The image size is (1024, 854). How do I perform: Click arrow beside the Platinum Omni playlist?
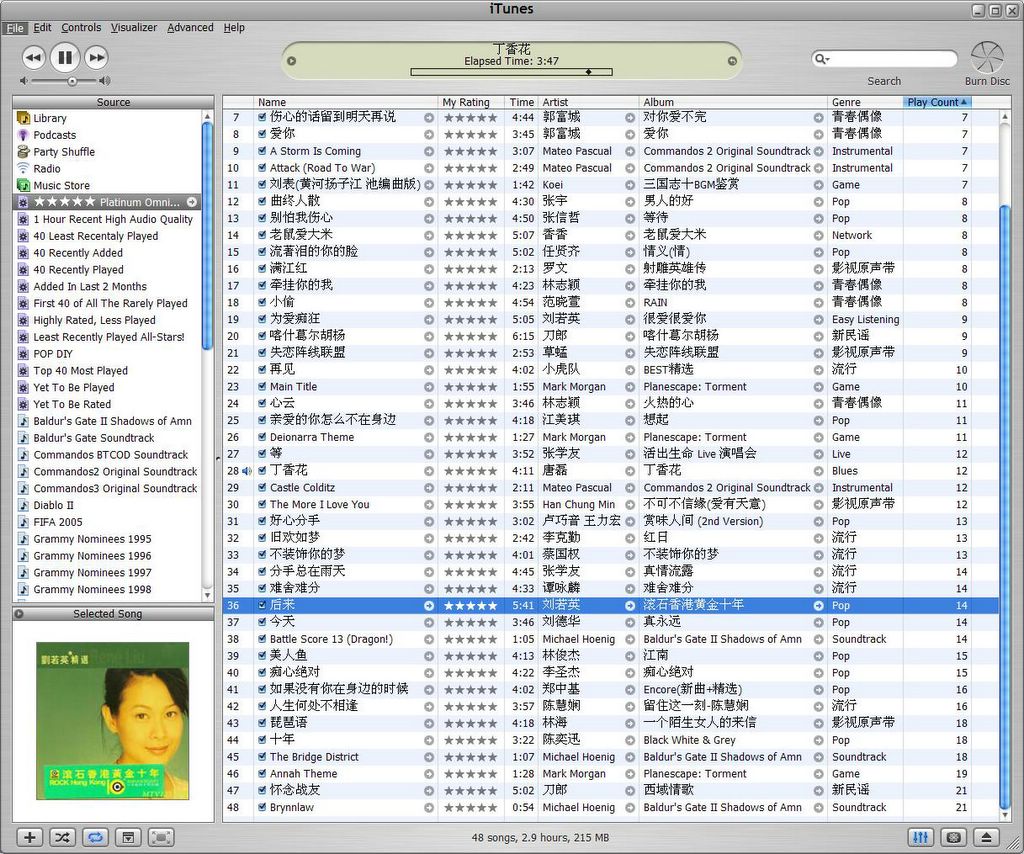[192, 202]
